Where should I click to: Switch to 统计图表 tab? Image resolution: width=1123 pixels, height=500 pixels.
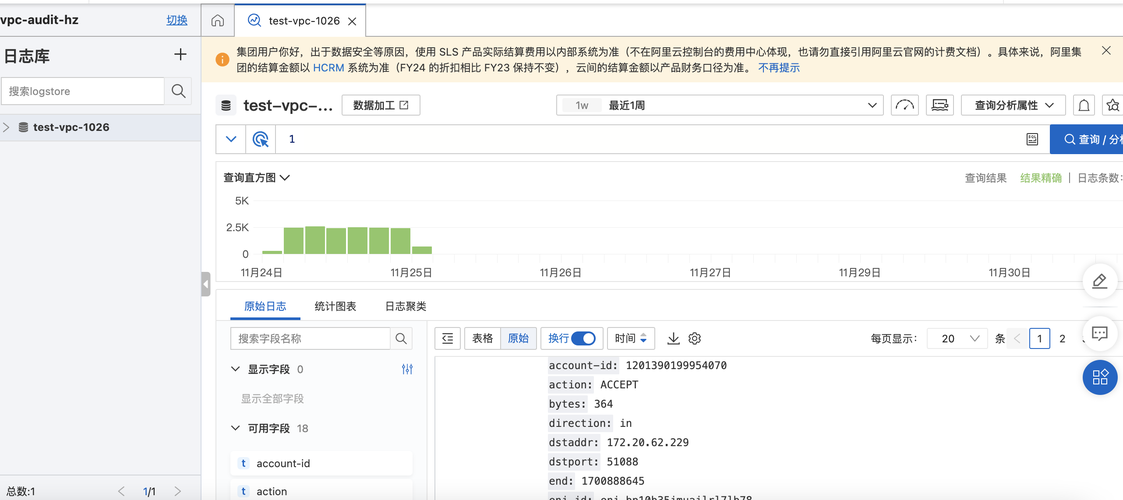coord(335,307)
